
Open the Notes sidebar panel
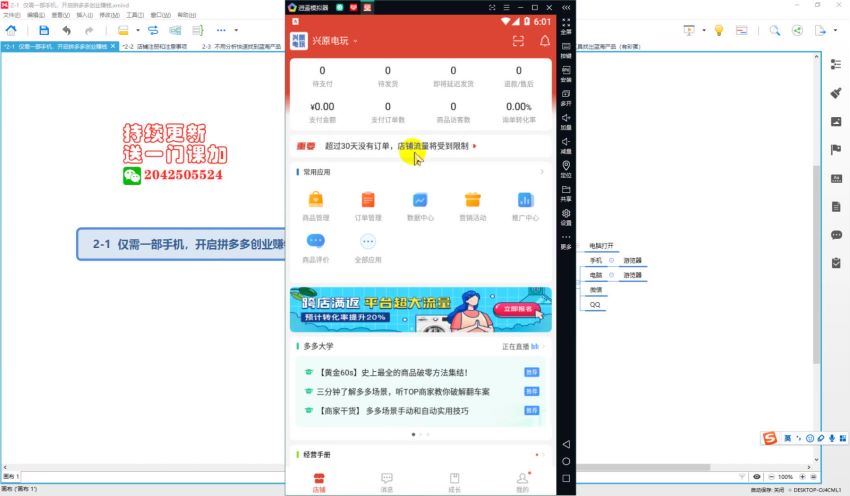point(836,207)
